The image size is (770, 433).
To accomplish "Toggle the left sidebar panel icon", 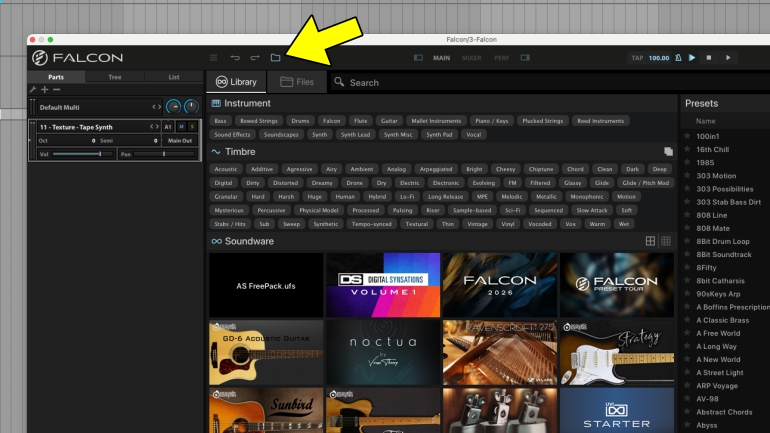I will (x=418, y=58).
